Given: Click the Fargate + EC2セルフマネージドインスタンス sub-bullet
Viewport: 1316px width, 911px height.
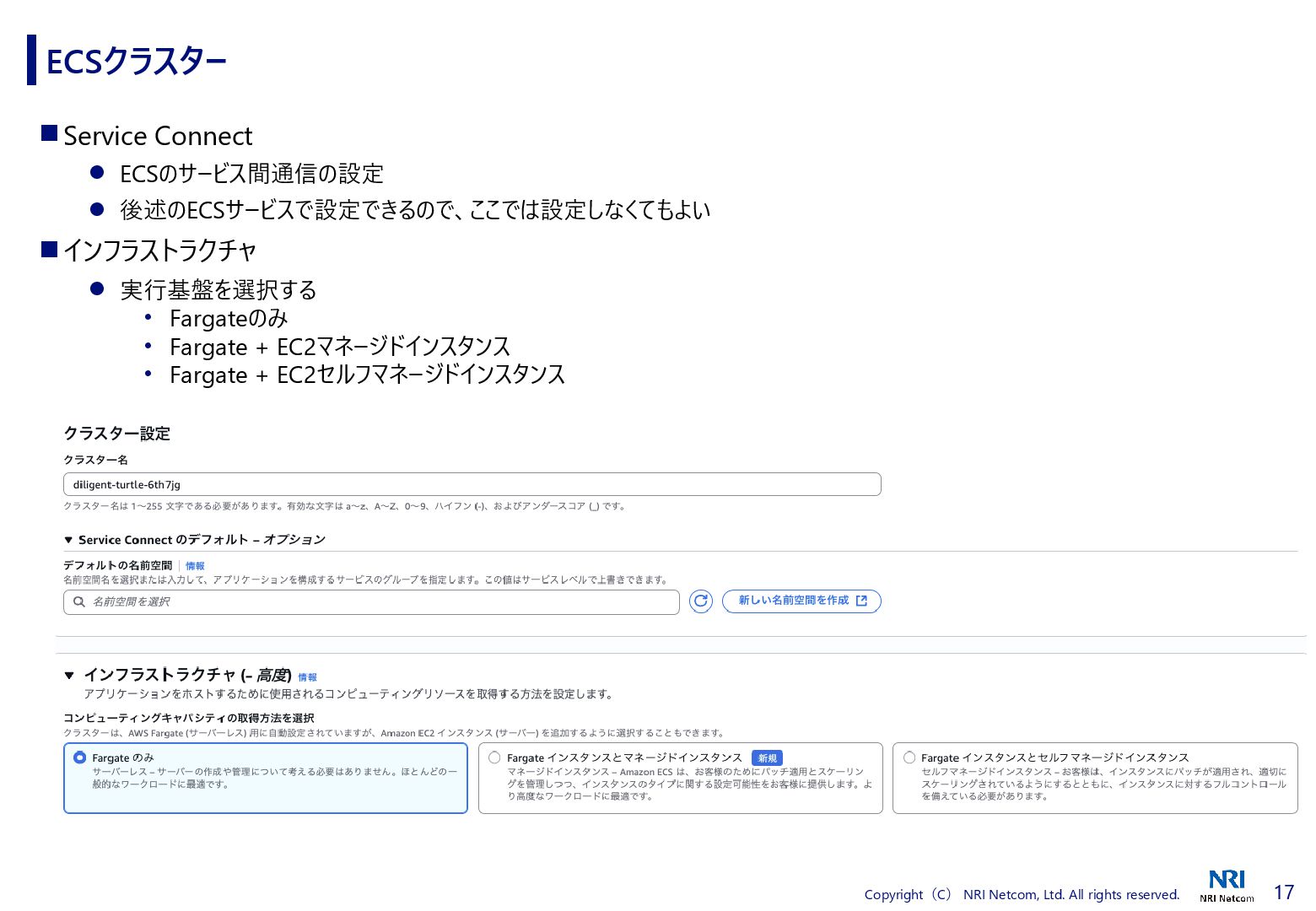Looking at the screenshot, I should tap(367, 375).
